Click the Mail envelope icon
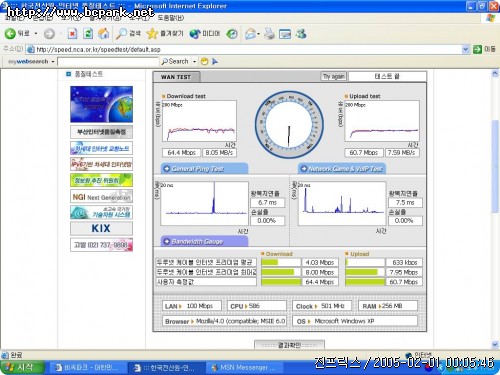The image size is (500, 375). (x=250, y=34)
